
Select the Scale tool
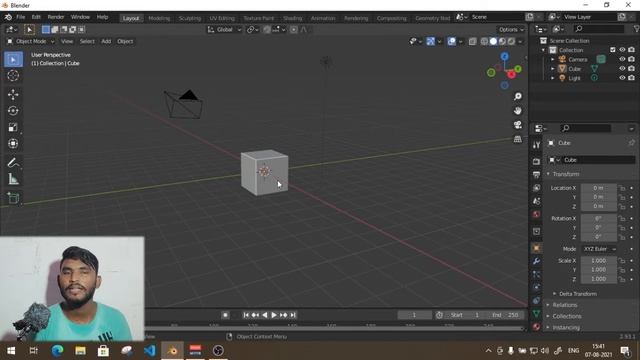[13, 127]
